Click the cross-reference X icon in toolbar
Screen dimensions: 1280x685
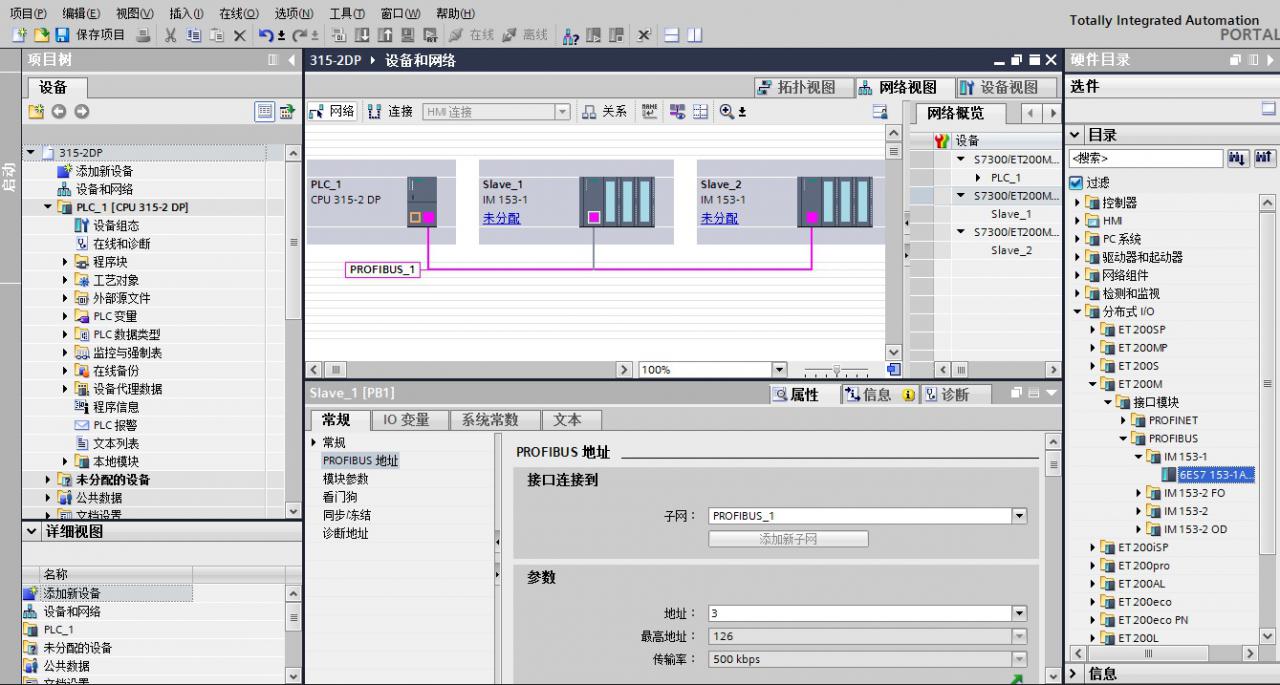pos(643,35)
